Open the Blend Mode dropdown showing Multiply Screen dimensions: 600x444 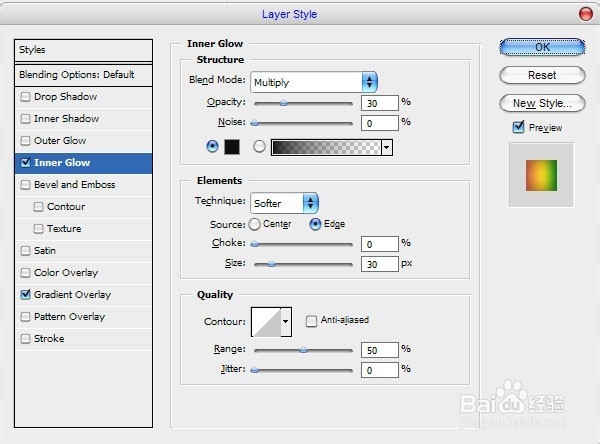tap(314, 82)
